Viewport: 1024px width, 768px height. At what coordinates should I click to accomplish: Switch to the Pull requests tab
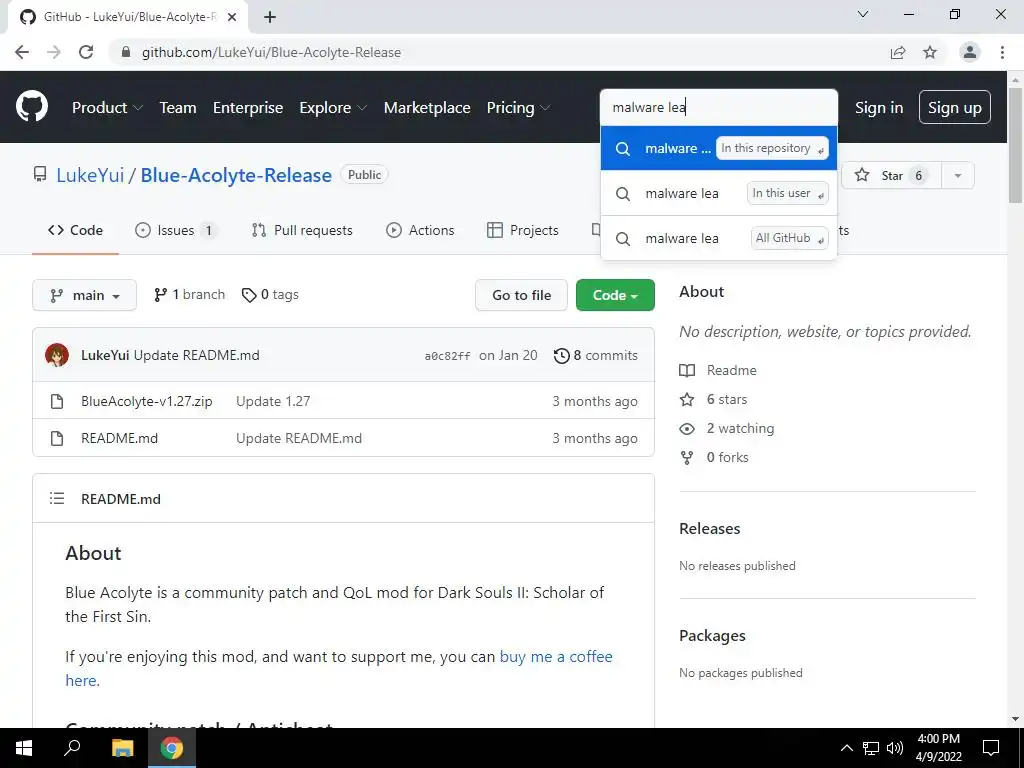pyautogui.click(x=302, y=230)
